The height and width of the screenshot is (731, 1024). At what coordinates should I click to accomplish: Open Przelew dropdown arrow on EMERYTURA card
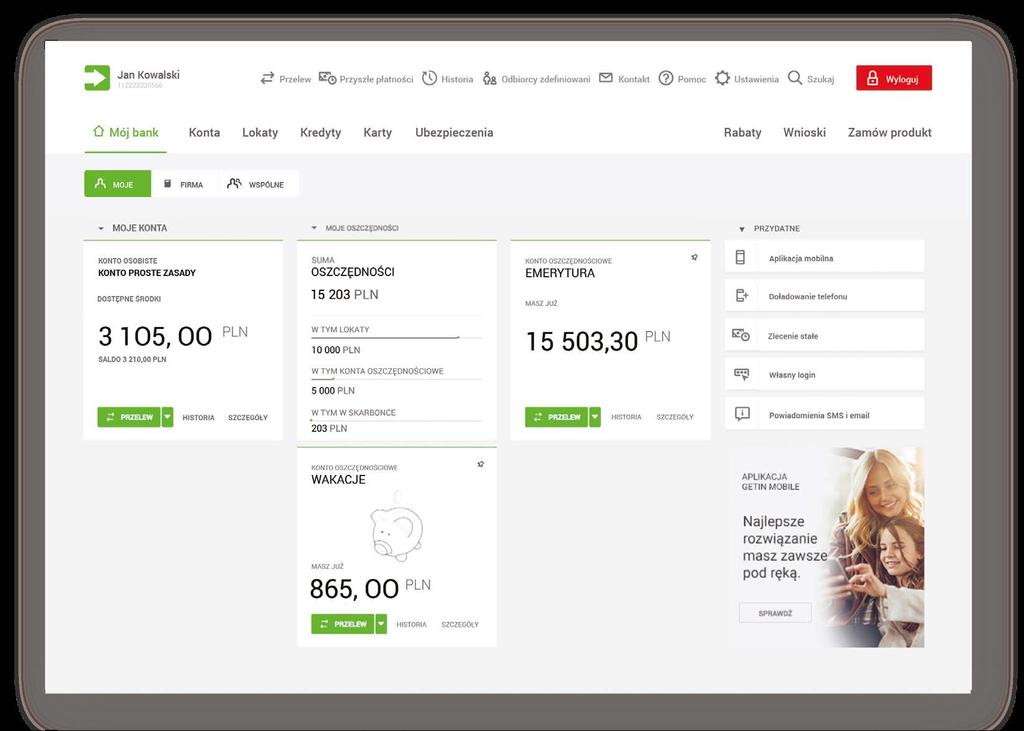pos(595,417)
